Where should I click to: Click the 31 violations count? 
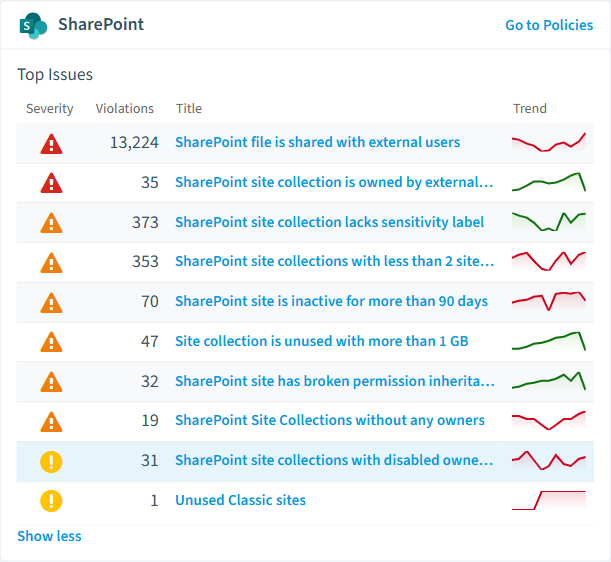point(150,461)
